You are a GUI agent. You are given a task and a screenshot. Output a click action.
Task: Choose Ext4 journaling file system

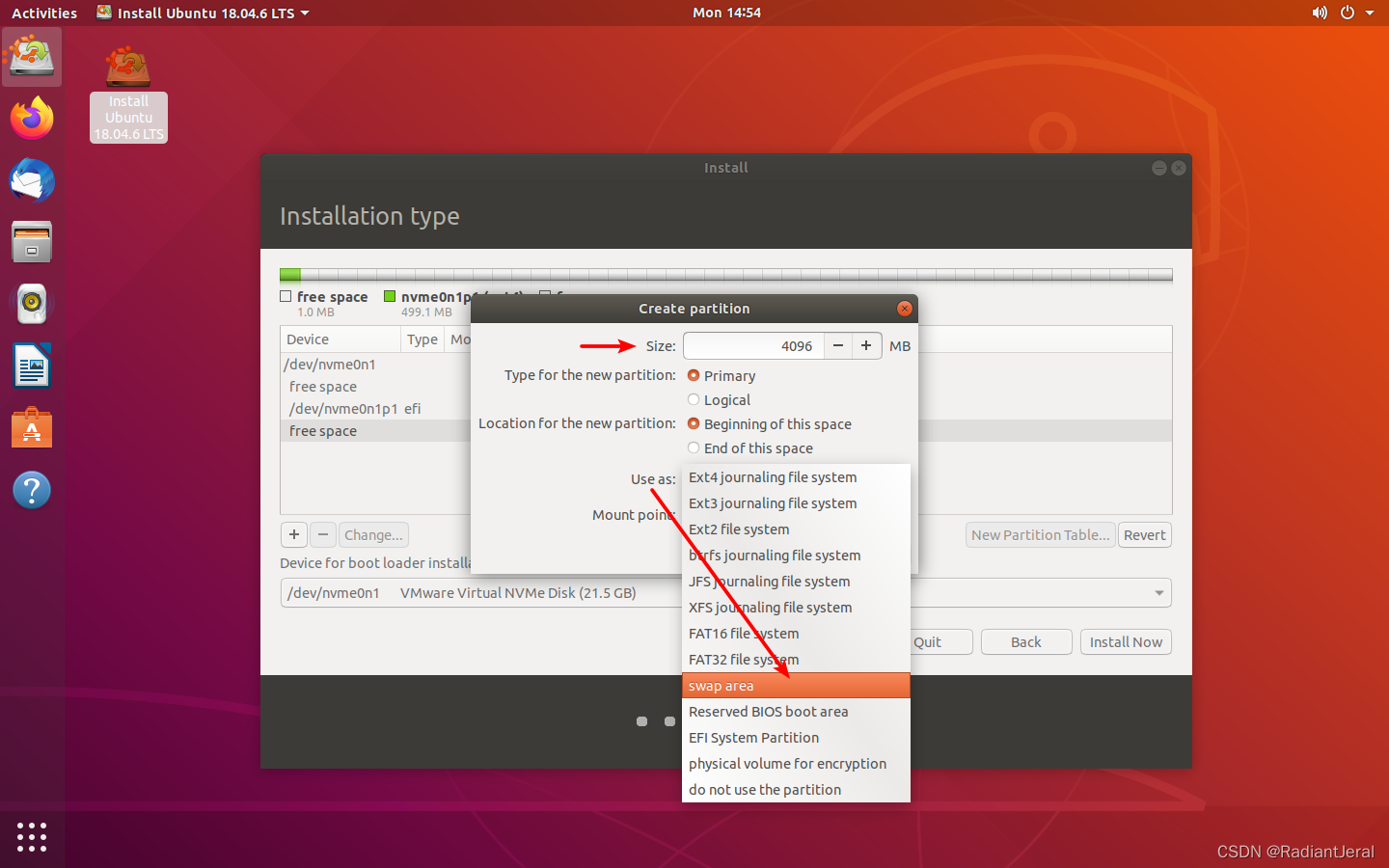(796, 477)
